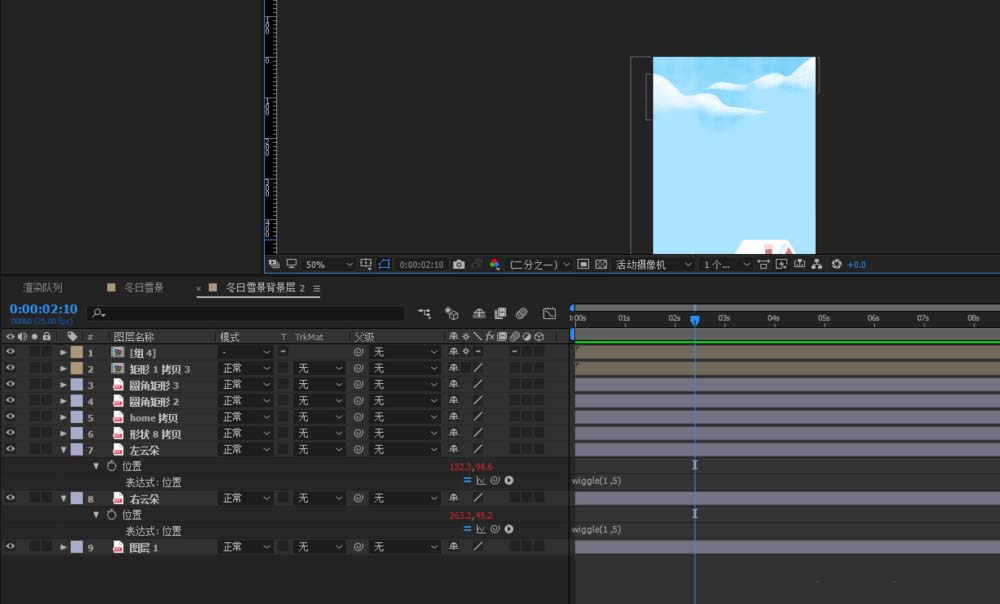Image resolution: width=1000 pixels, height=604 pixels.
Task: Click the snapshot camera icon in viewer bar
Action: (459, 265)
